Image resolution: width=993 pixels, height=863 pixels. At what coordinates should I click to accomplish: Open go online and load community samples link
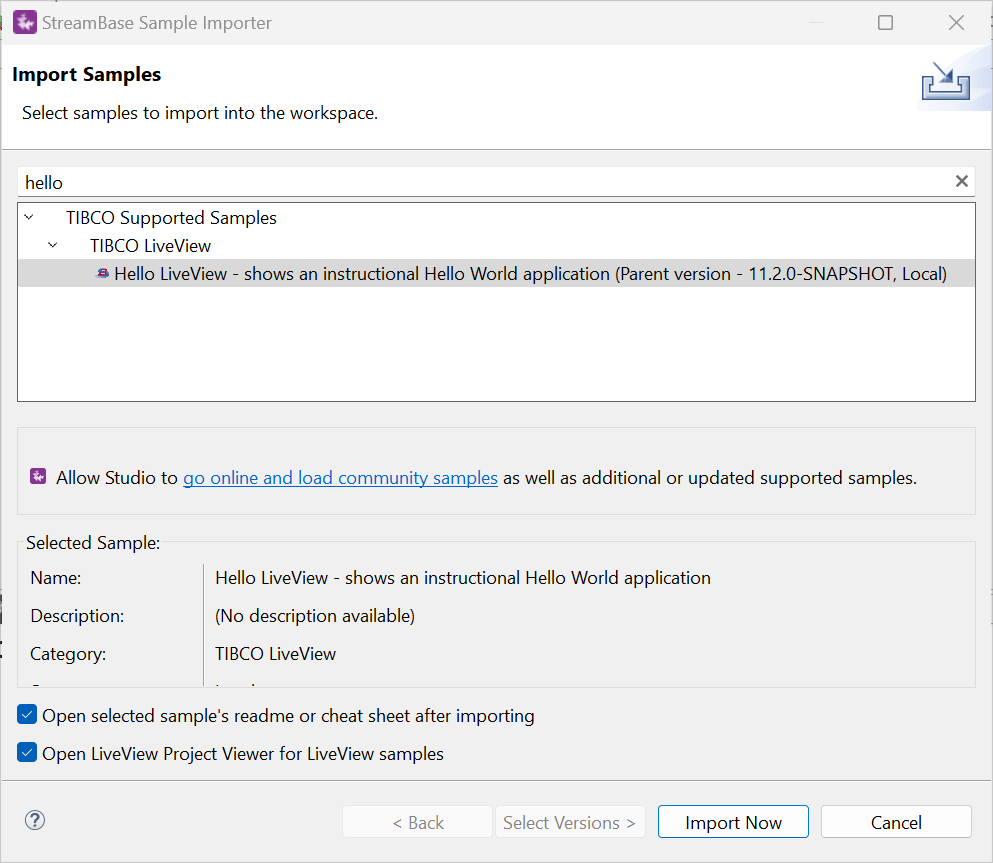pos(340,478)
